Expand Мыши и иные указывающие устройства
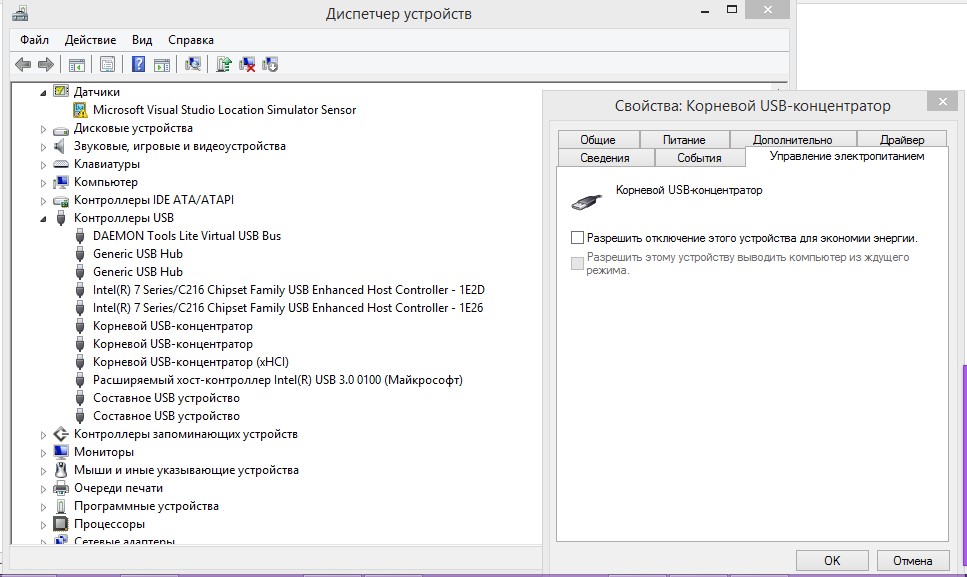This screenshot has width=967, height=577. [43, 470]
